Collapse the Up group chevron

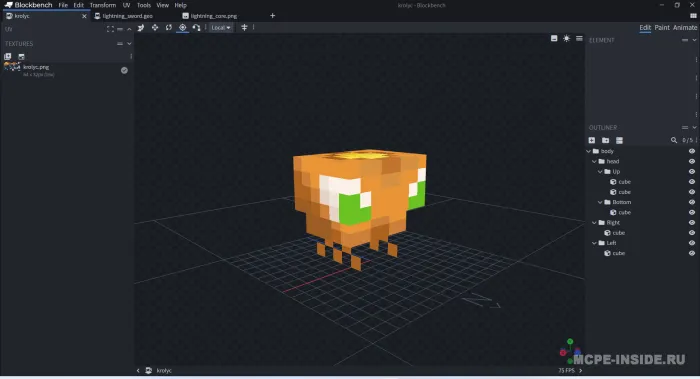click(600, 172)
